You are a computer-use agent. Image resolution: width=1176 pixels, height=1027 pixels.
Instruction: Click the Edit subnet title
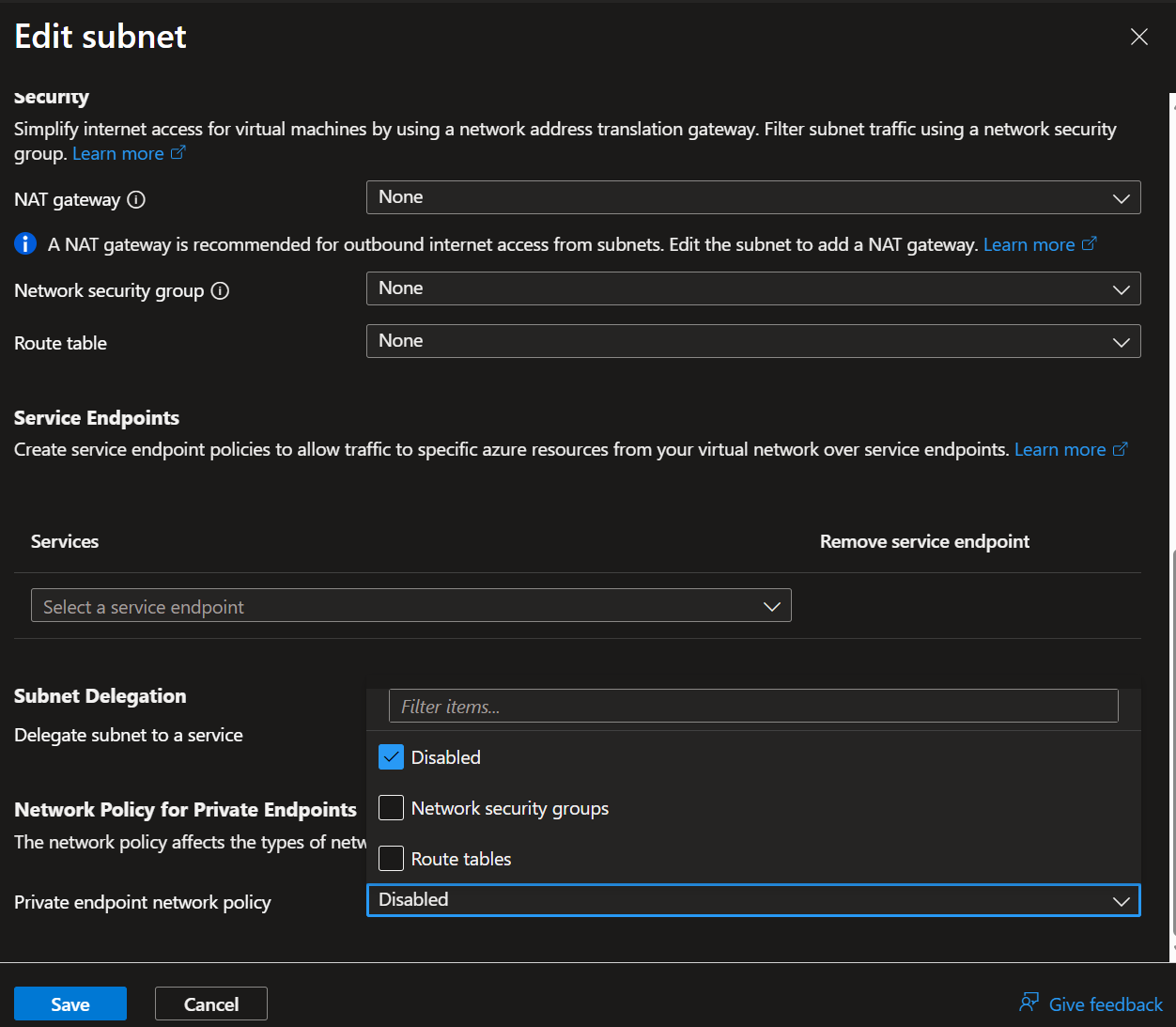point(101,37)
